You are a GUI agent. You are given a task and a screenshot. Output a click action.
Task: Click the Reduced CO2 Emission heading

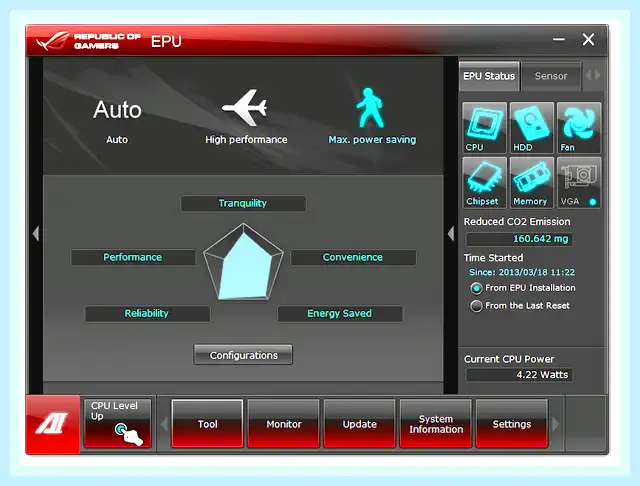tap(517, 222)
